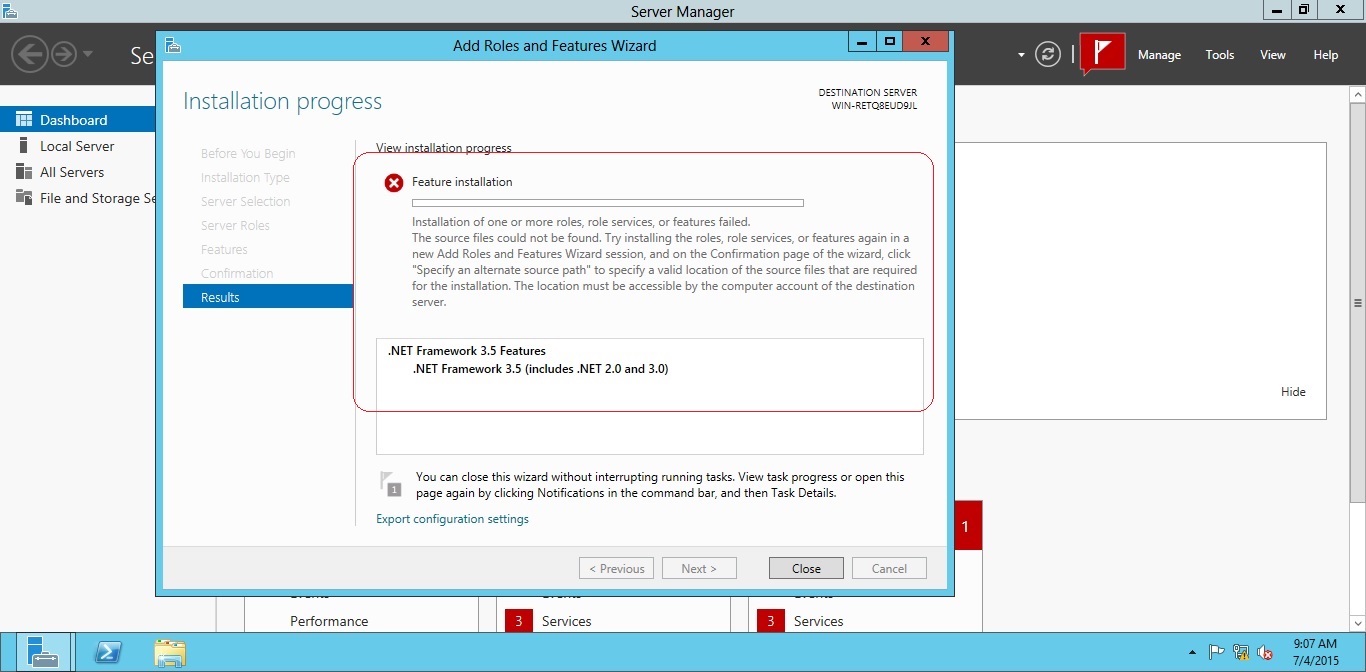This screenshot has width=1366, height=672.
Task: Open File and Storage Services
Action: coord(80,197)
